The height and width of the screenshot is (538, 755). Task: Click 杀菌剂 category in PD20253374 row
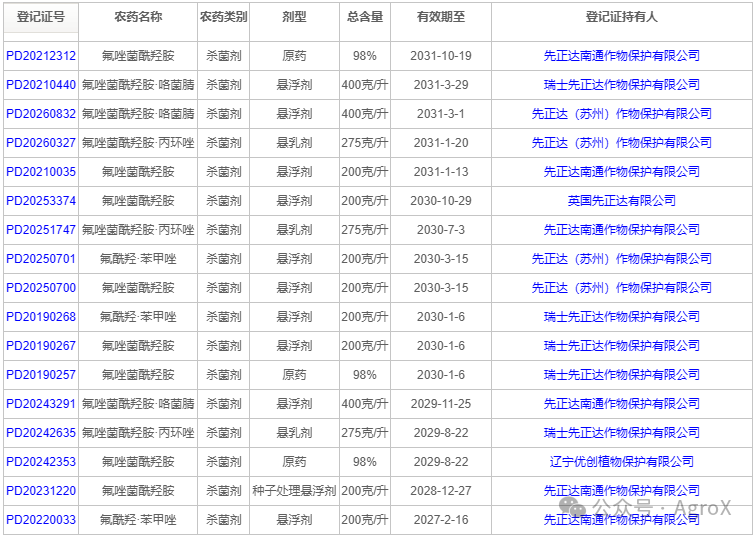(223, 200)
